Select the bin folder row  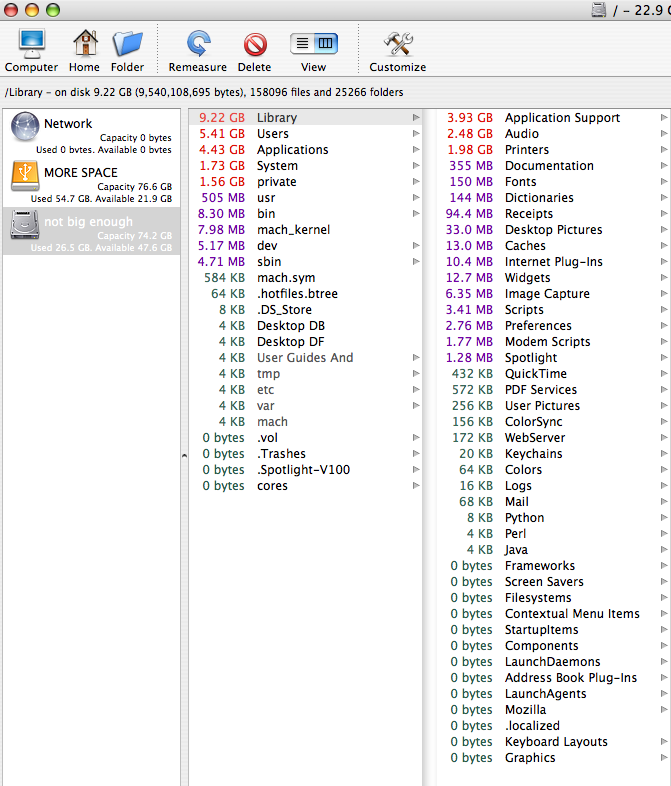tap(306, 214)
